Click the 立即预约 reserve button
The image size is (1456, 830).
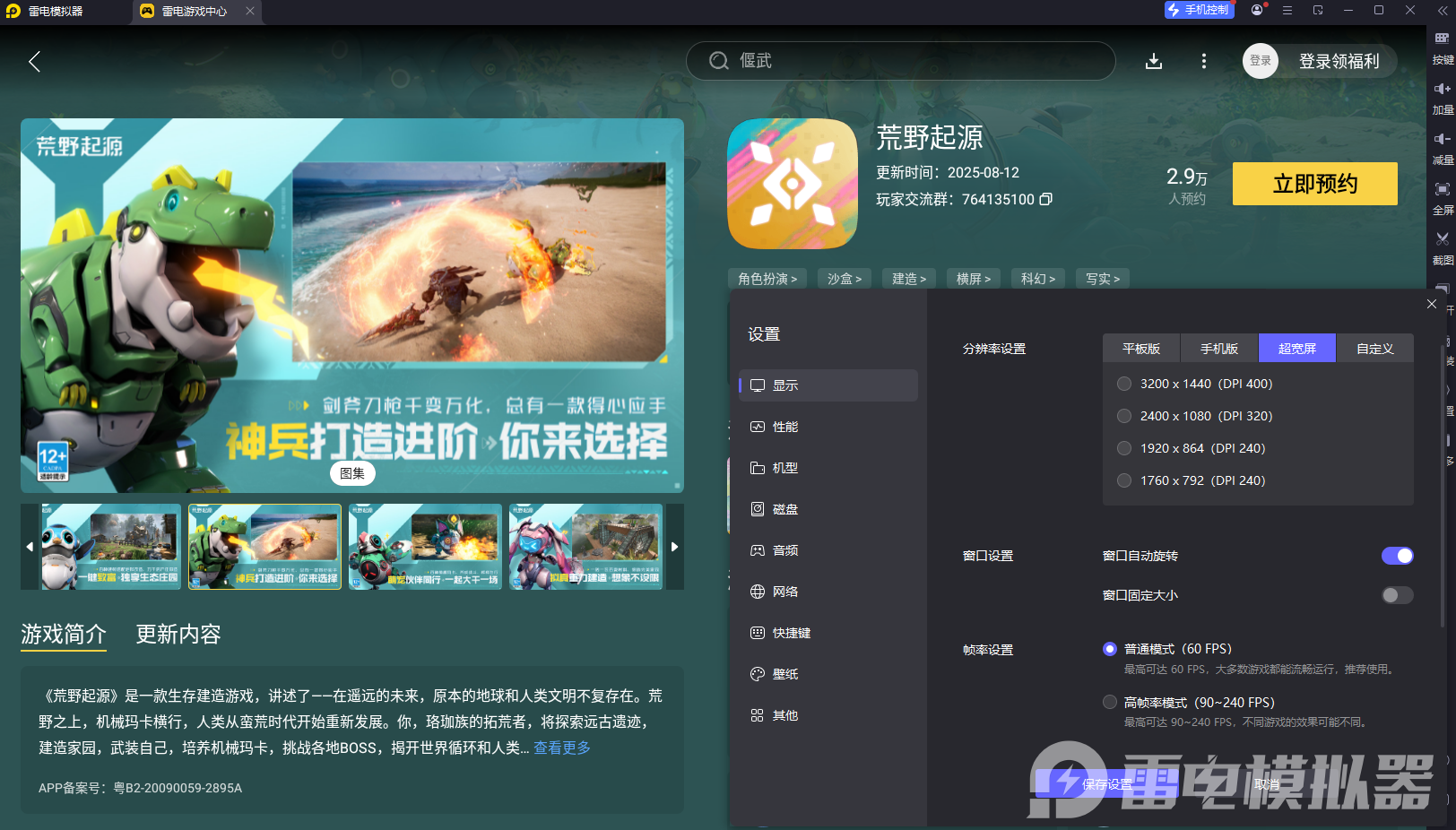tap(1314, 184)
